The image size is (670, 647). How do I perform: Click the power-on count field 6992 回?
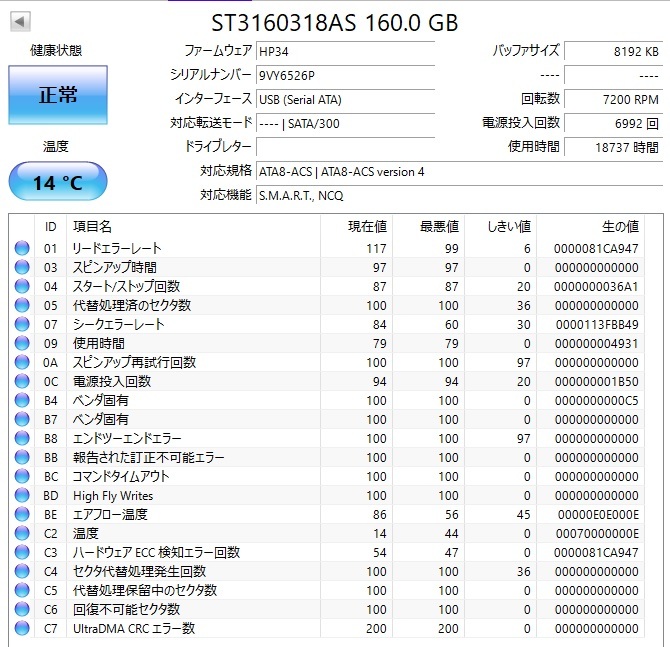(614, 124)
